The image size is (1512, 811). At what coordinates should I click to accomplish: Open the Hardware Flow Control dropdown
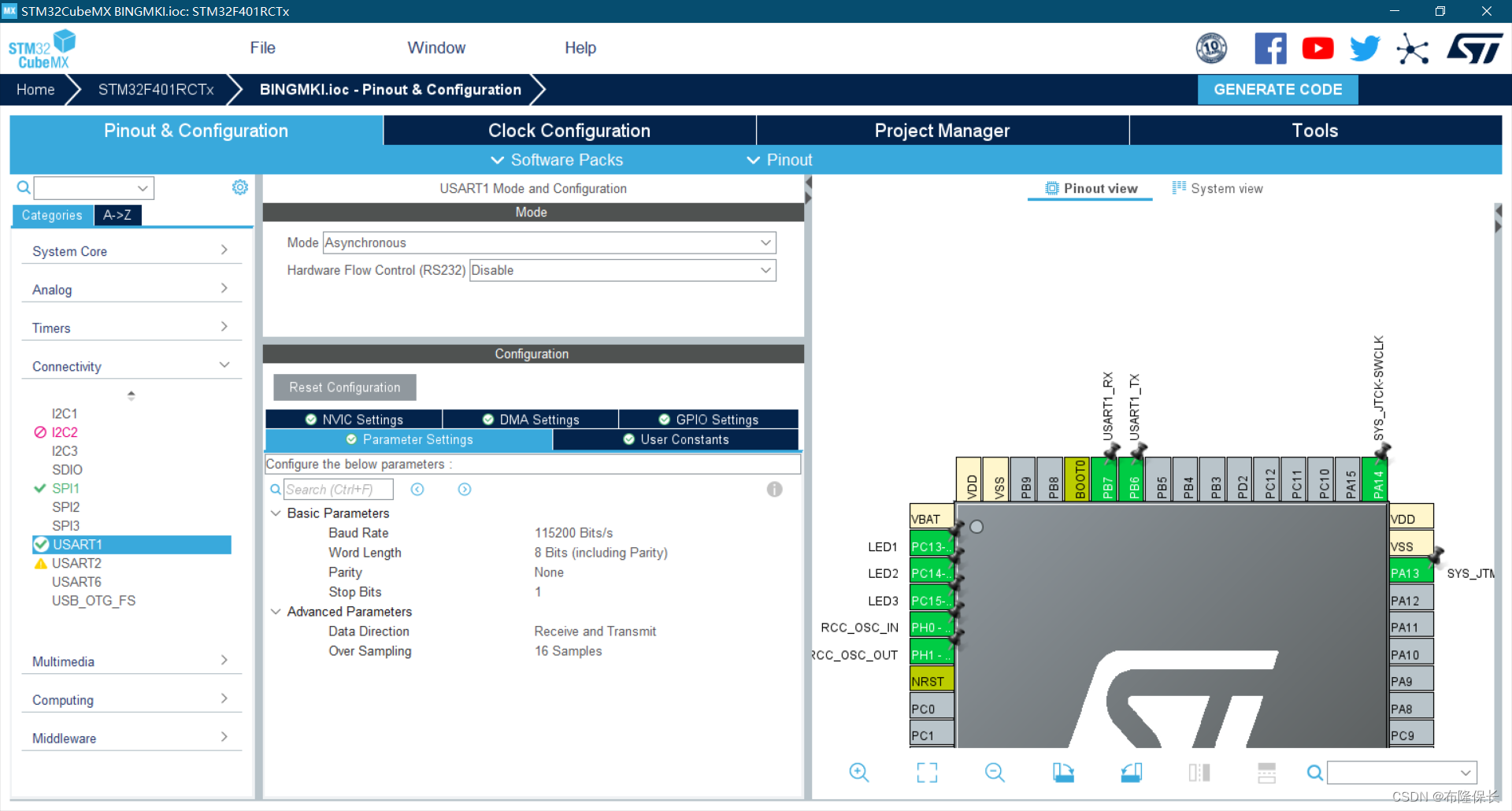point(622,270)
